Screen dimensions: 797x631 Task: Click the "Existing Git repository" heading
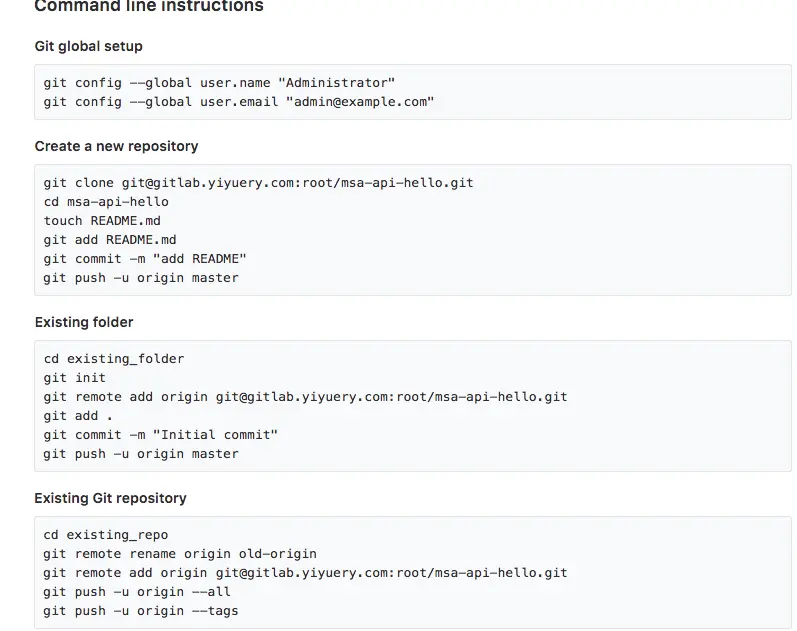point(110,498)
